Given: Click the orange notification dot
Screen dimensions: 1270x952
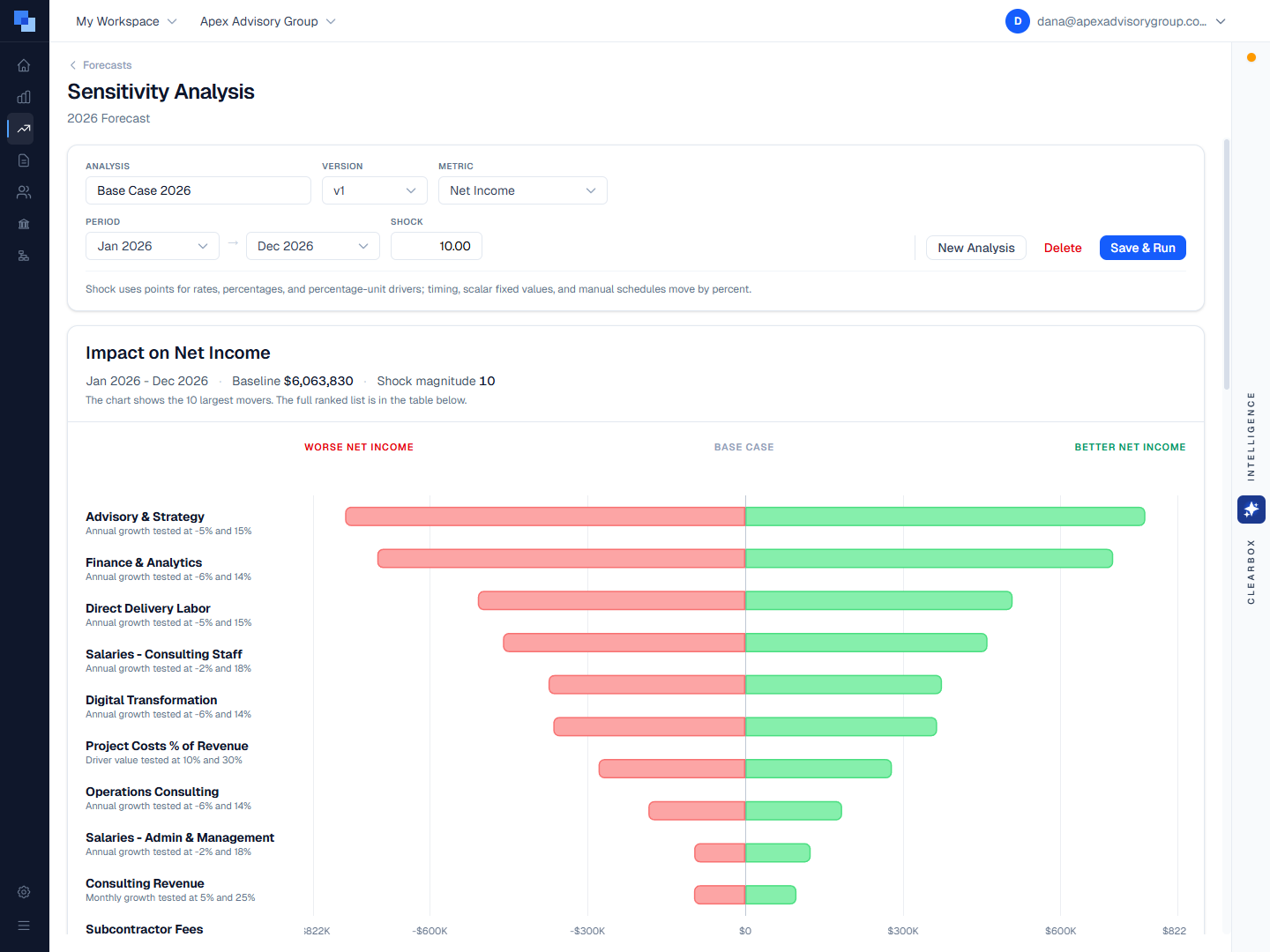Looking at the screenshot, I should pos(1251,57).
